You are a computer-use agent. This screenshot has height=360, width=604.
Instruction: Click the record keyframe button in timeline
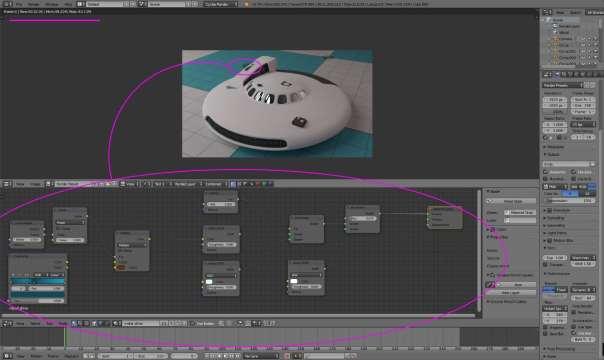click(287, 356)
